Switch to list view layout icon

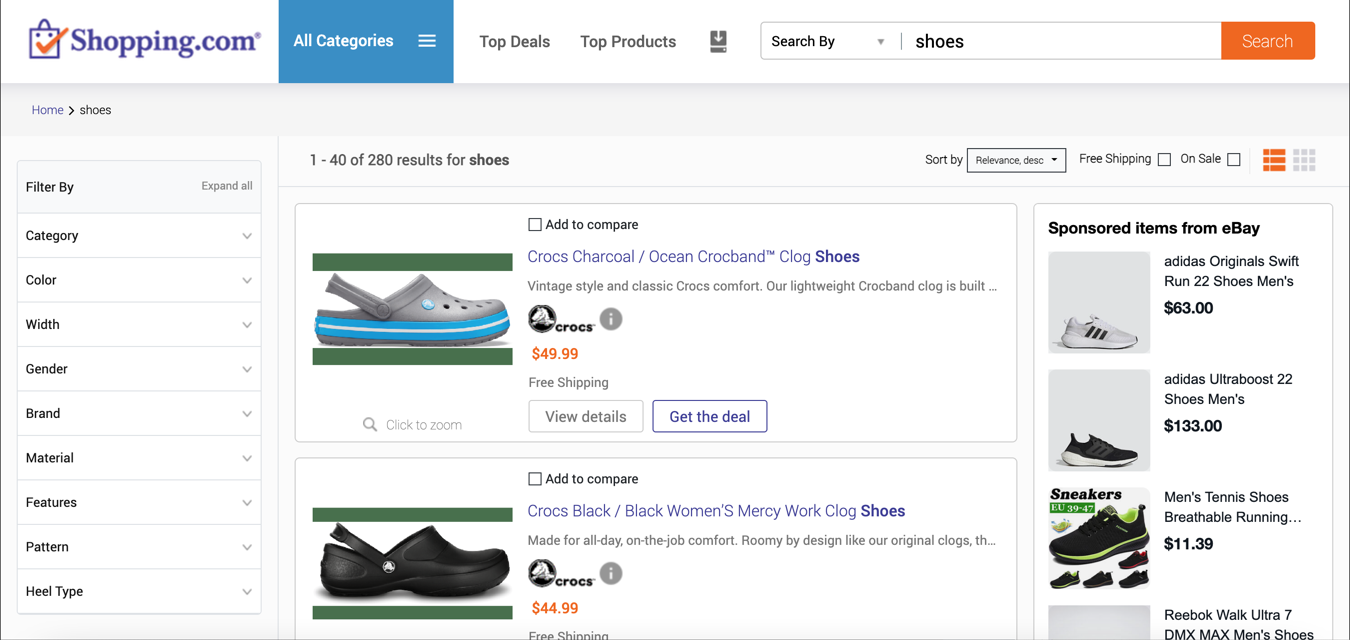pos(1274,160)
